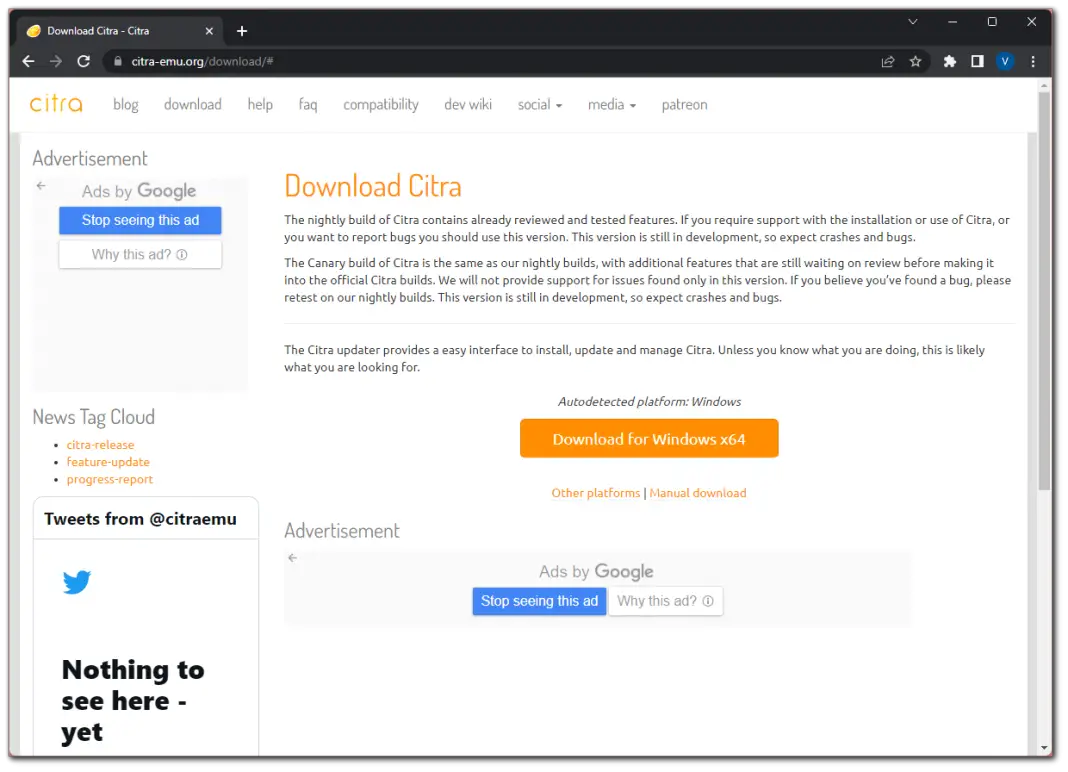The height and width of the screenshot is (772, 1068).
Task: Click the share page icon
Action: (x=887, y=62)
